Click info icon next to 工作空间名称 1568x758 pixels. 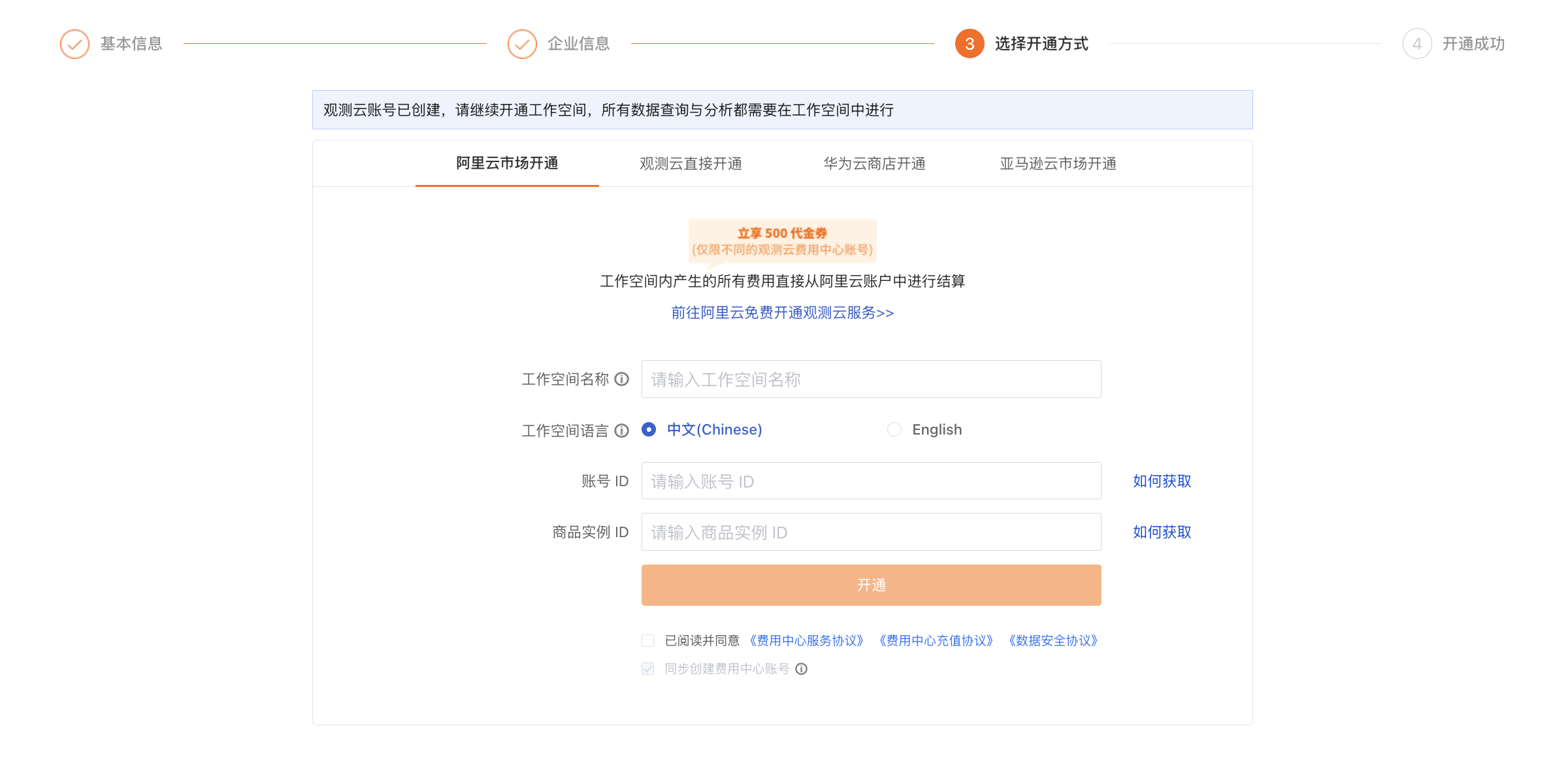coord(622,379)
